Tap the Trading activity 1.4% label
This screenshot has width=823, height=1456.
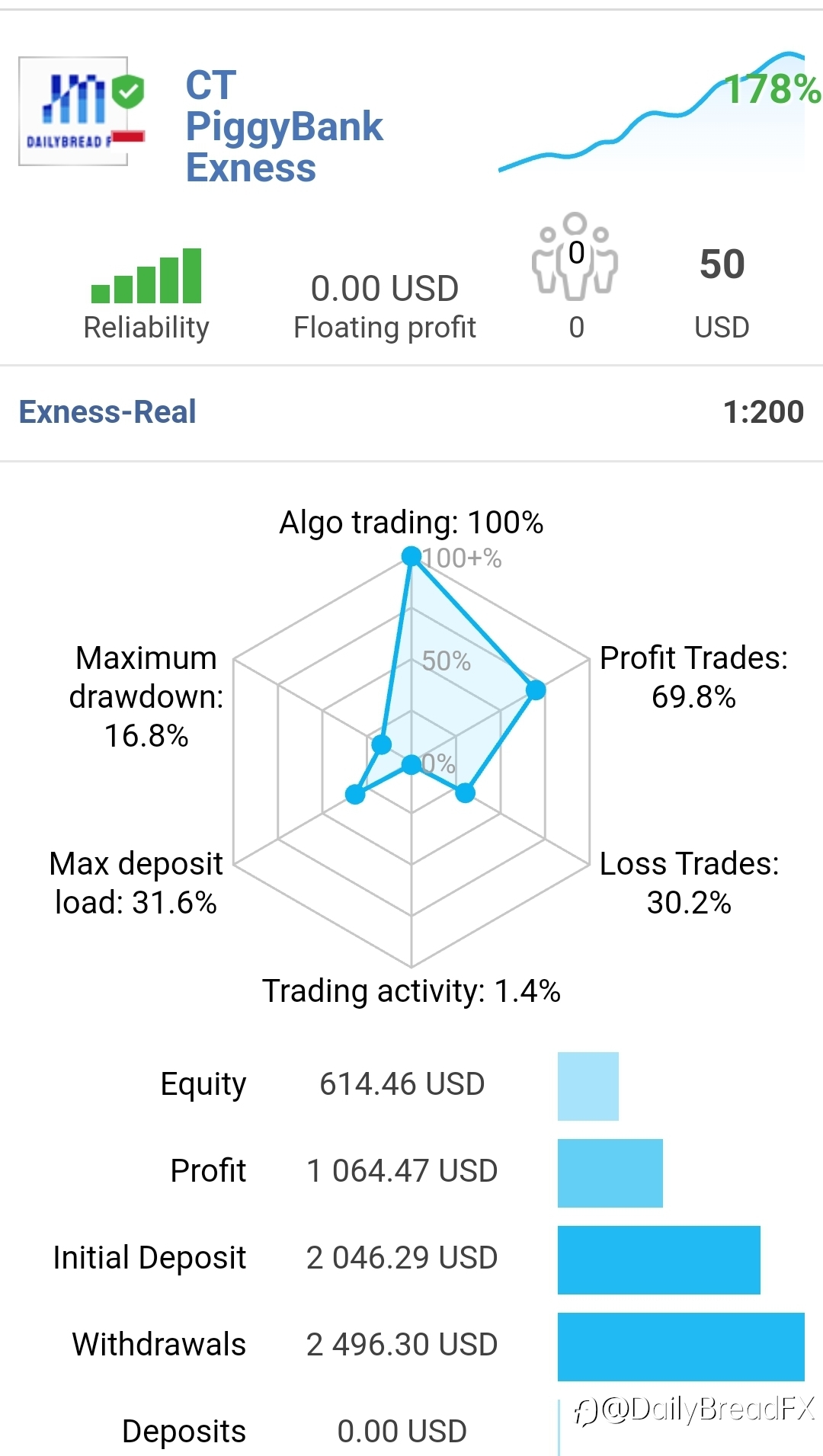click(411, 991)
